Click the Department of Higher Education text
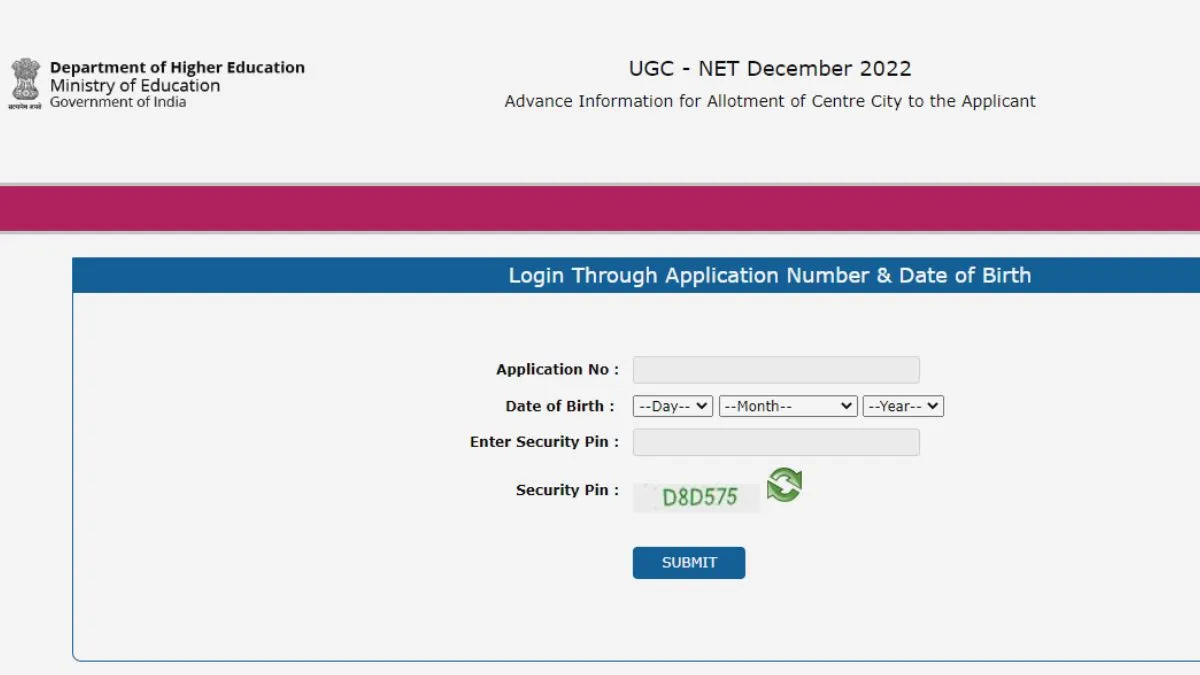The height and width of the screenshot is (675, 1200). coord(179,67)
